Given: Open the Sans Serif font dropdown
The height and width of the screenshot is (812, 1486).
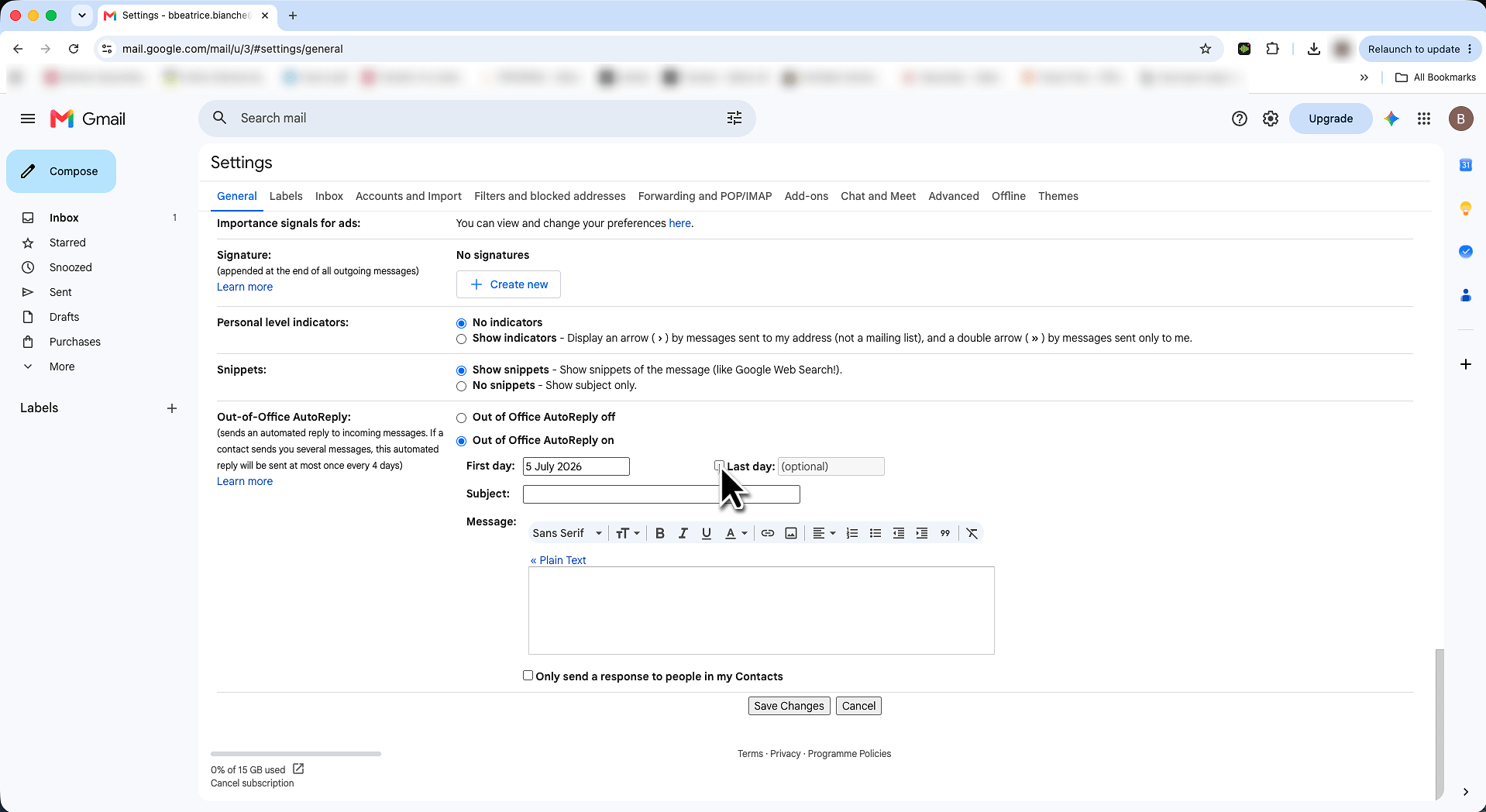Looking at the screenshot, I should (567, 533).
